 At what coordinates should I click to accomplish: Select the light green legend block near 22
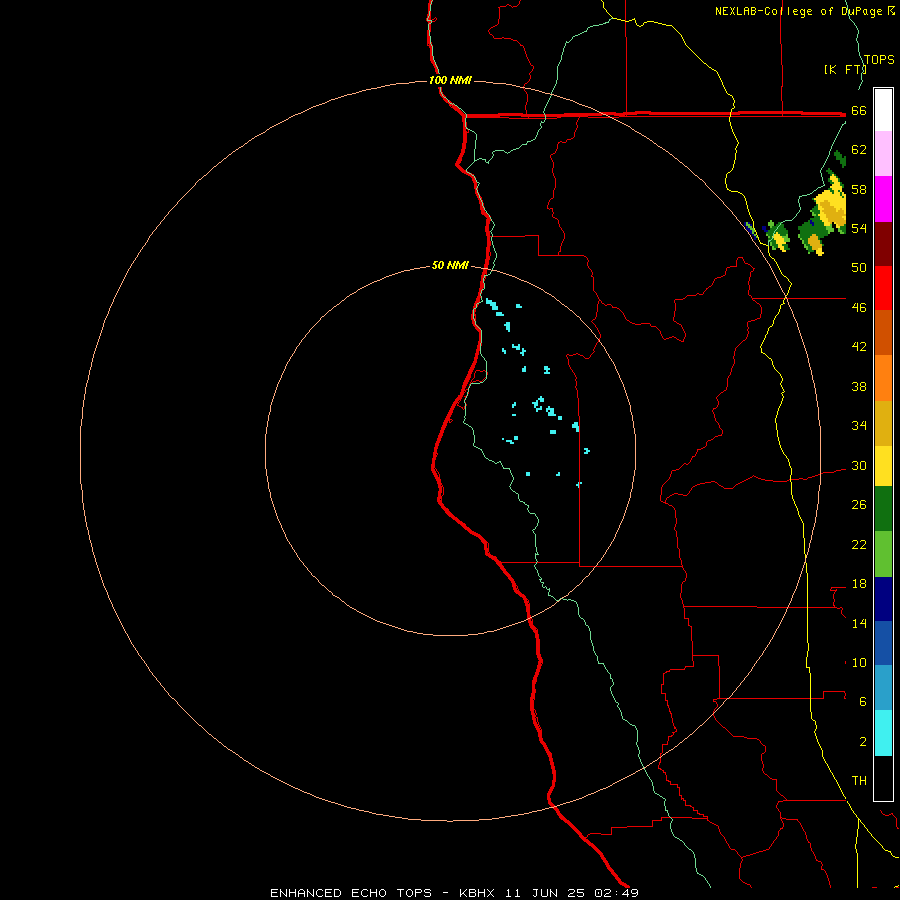(883, 554)
